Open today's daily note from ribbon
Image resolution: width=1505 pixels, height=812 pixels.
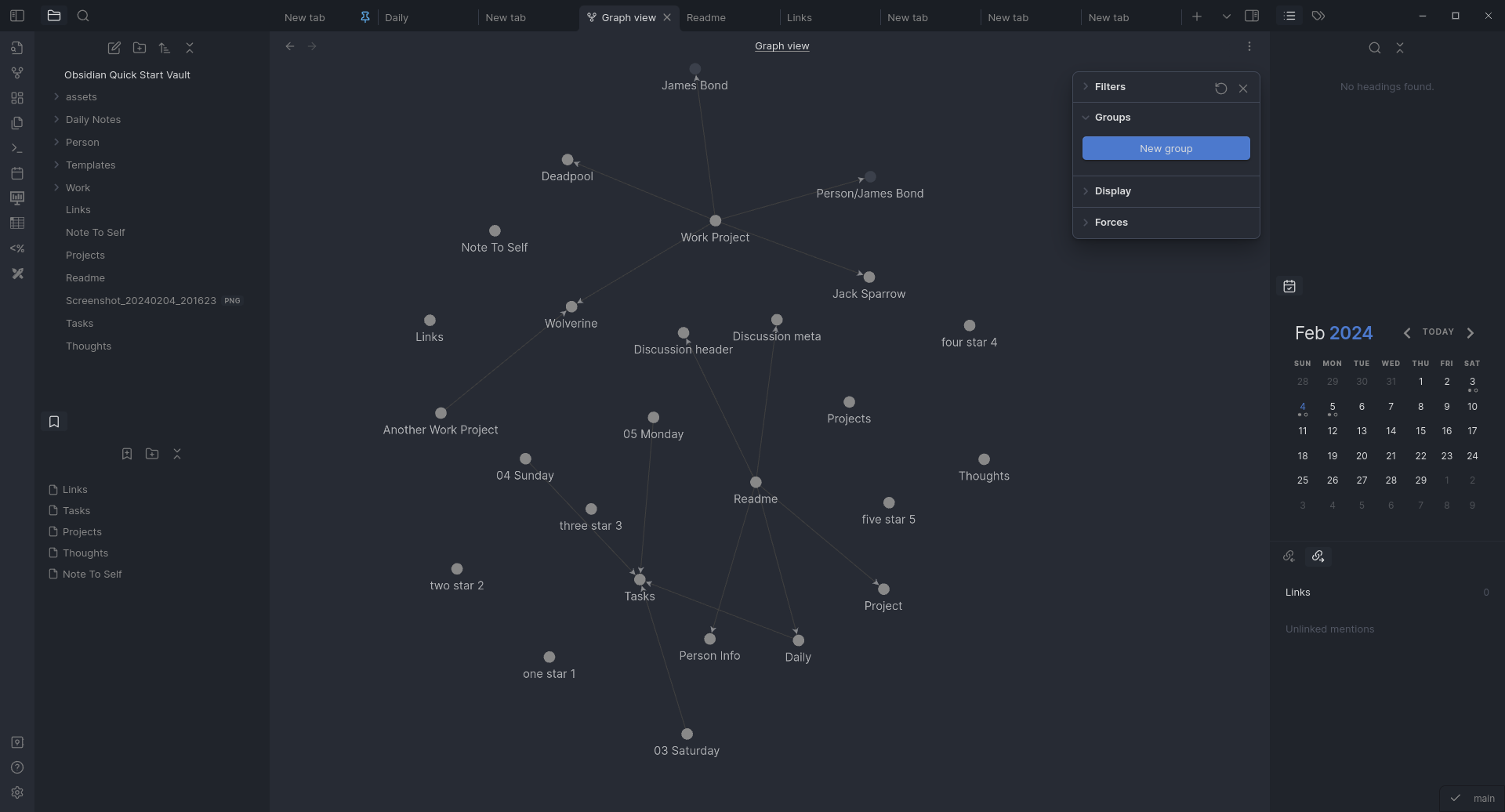[x=17, y=173]
